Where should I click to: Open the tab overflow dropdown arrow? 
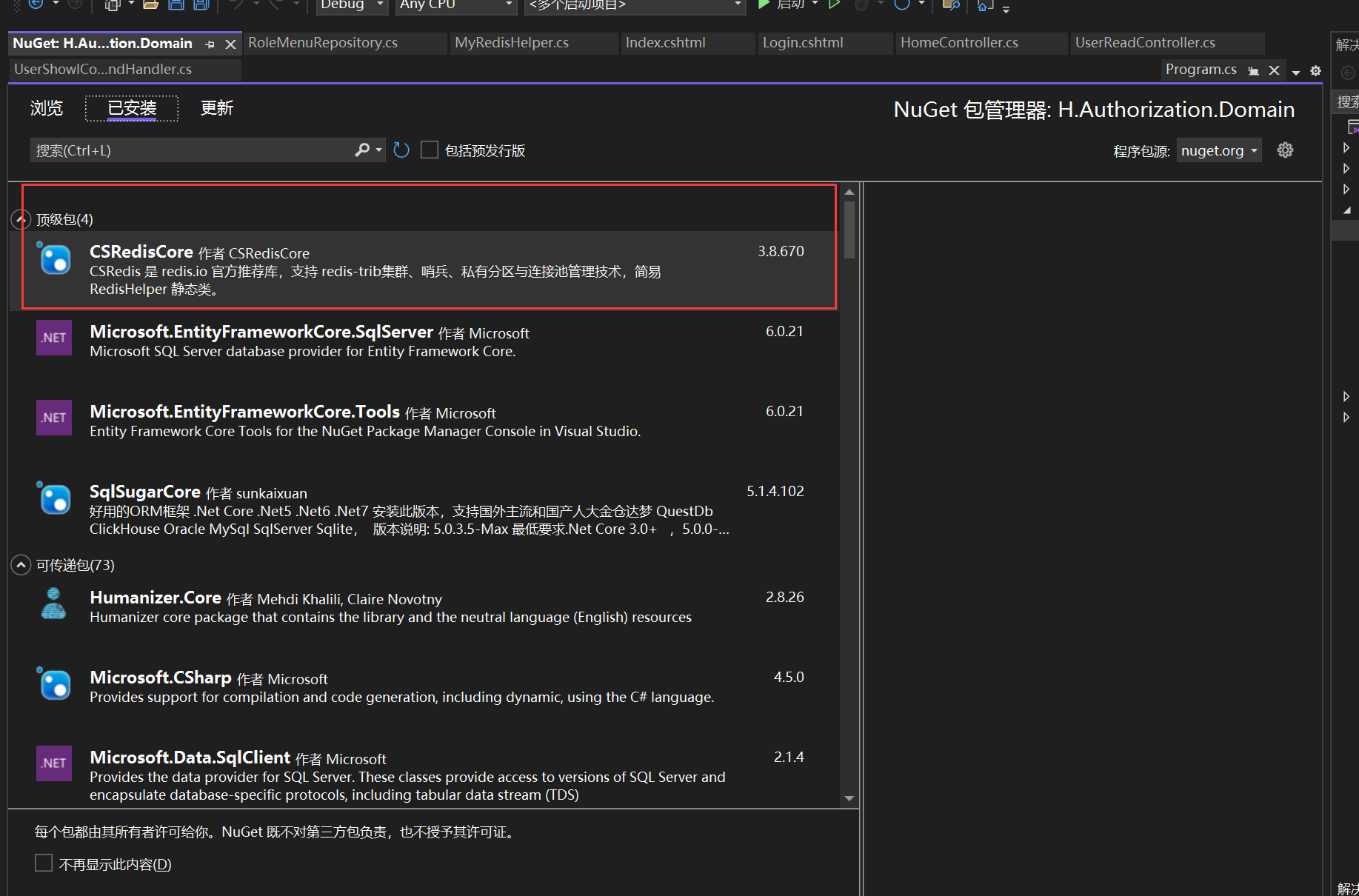(x=1295, y=72)
